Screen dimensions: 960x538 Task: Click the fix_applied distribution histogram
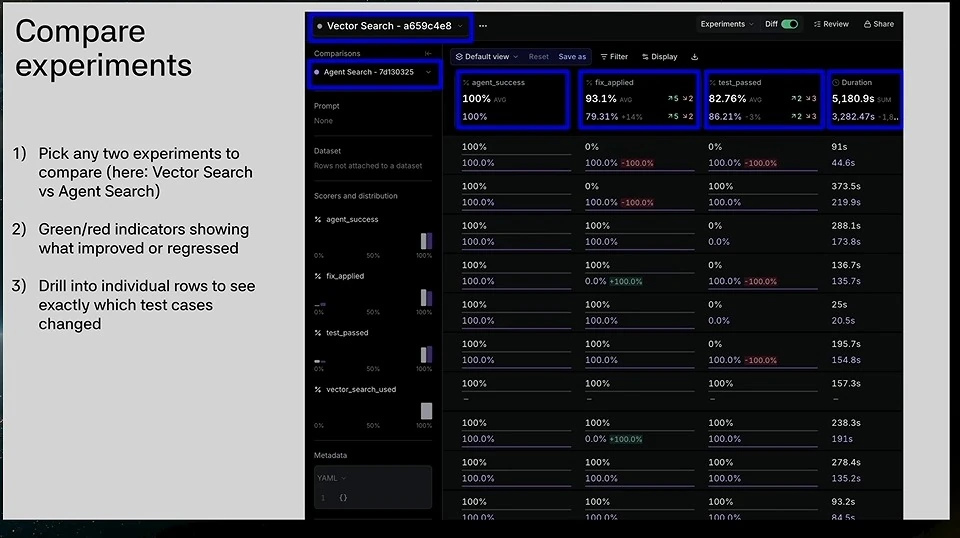[373, 297]
